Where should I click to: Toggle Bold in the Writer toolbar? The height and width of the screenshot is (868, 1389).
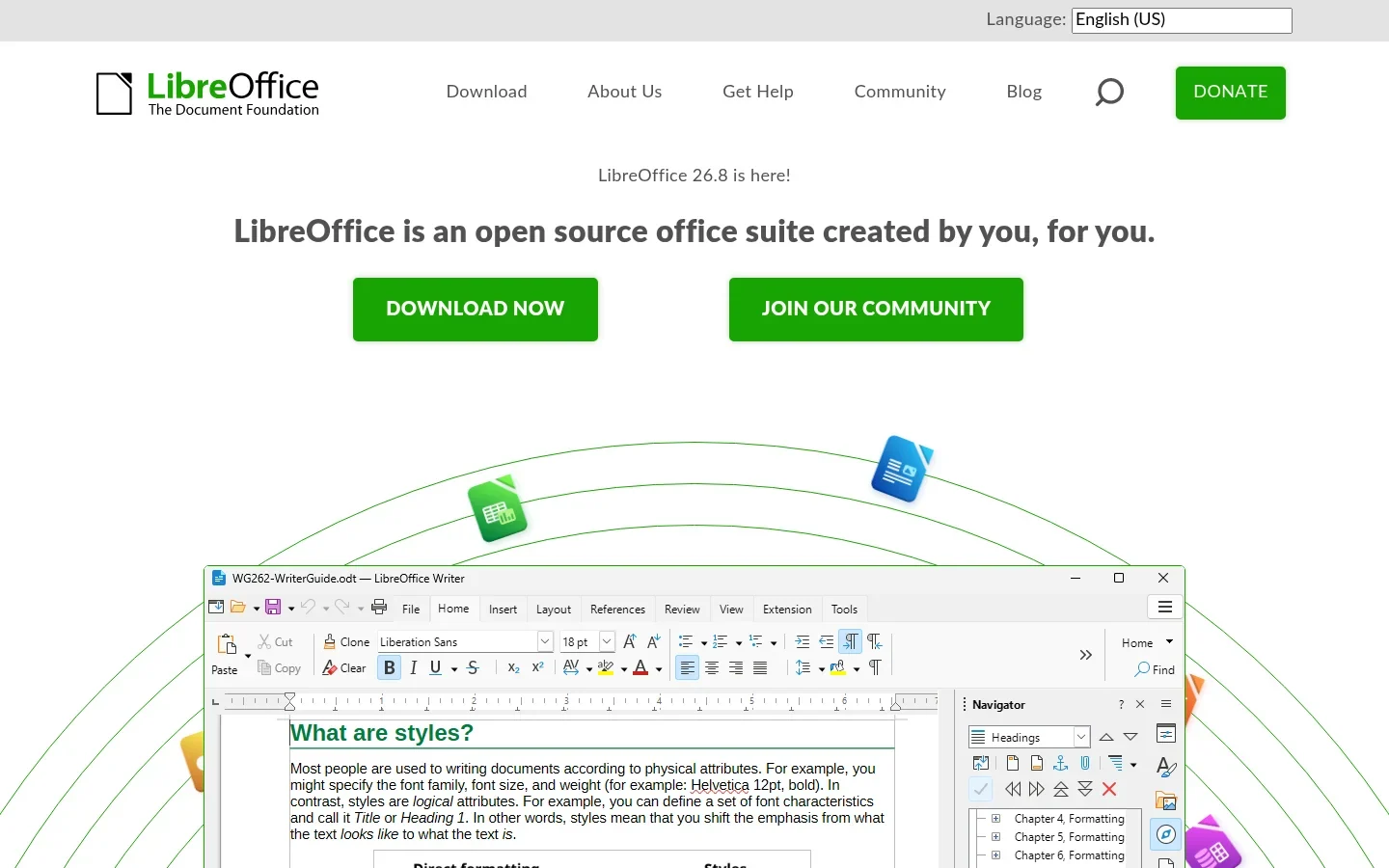(x=389, y=667)
